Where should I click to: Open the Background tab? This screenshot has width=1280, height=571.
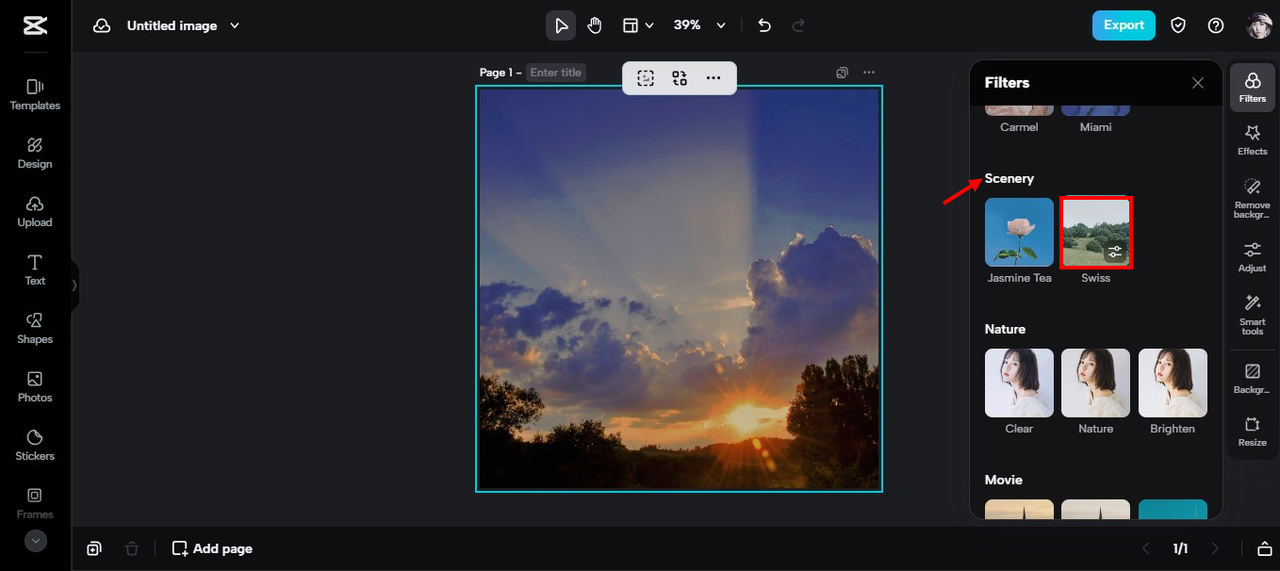coord(1253,379)
